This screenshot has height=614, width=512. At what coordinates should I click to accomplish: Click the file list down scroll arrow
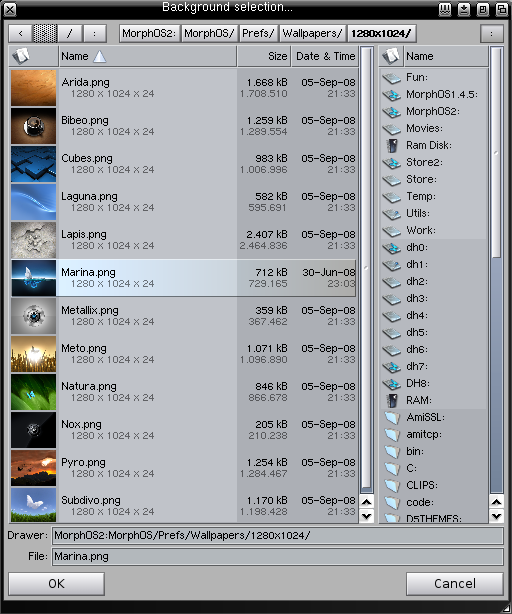click(x=366, y=516)
